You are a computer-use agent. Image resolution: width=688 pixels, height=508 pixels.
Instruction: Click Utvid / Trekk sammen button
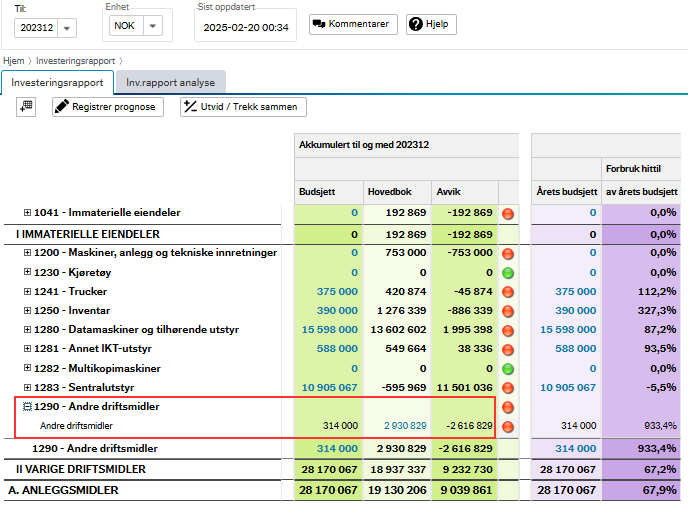click(x=243, y=107)
